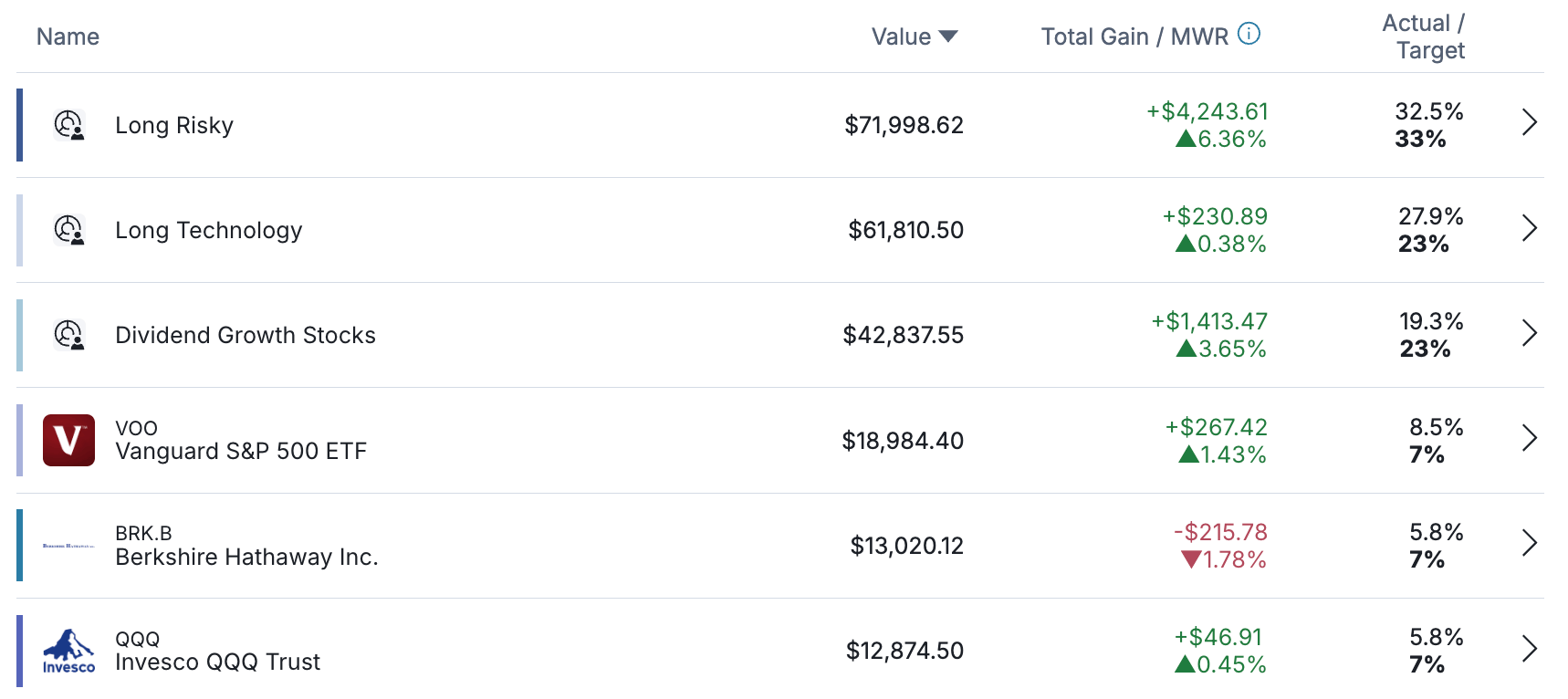Sort by the Name column header
This screenshot has width=1568, height=699.
(x=68, y=37)
